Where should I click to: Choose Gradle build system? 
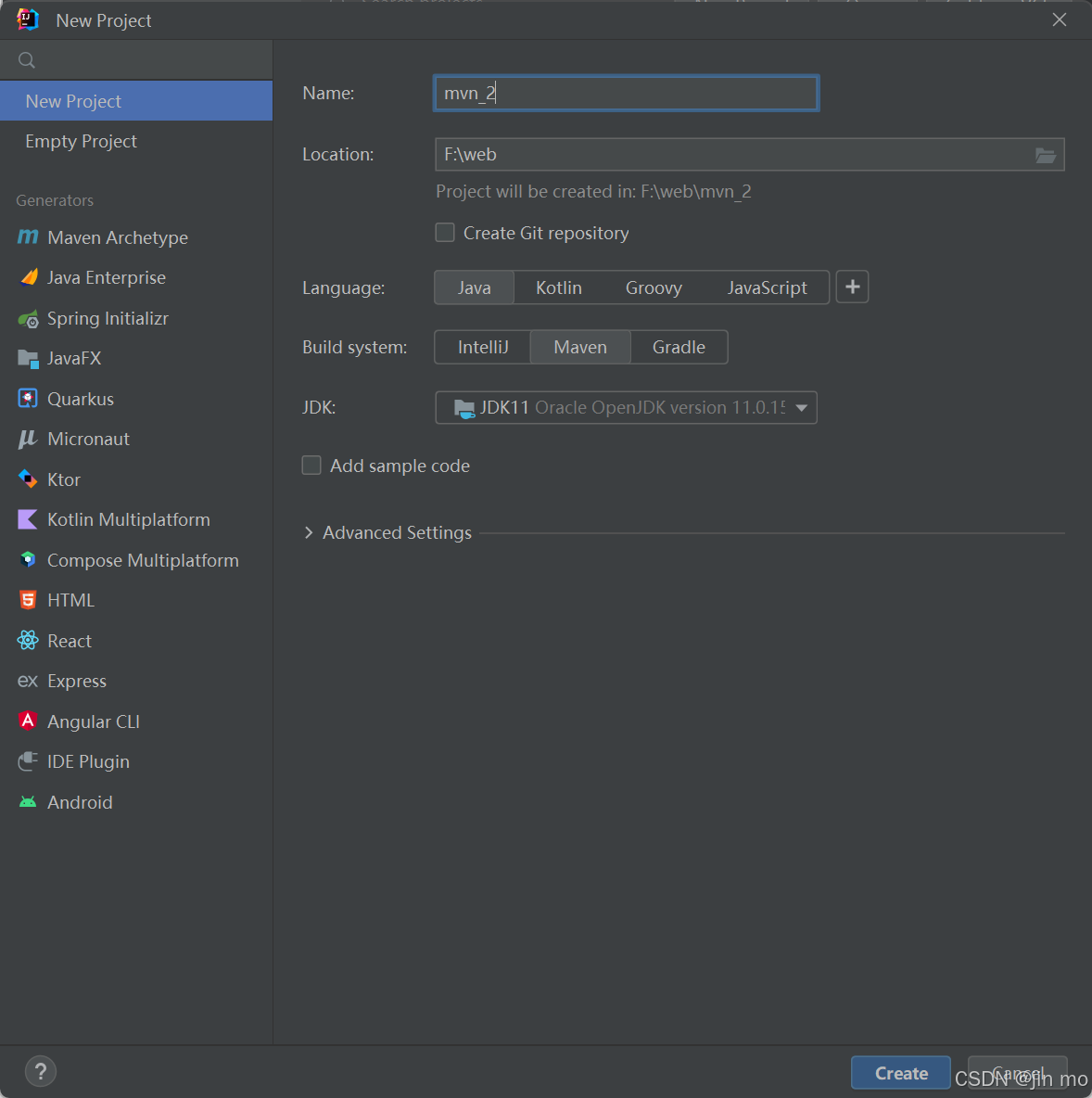pyautogui.click(x=679, y=348)
